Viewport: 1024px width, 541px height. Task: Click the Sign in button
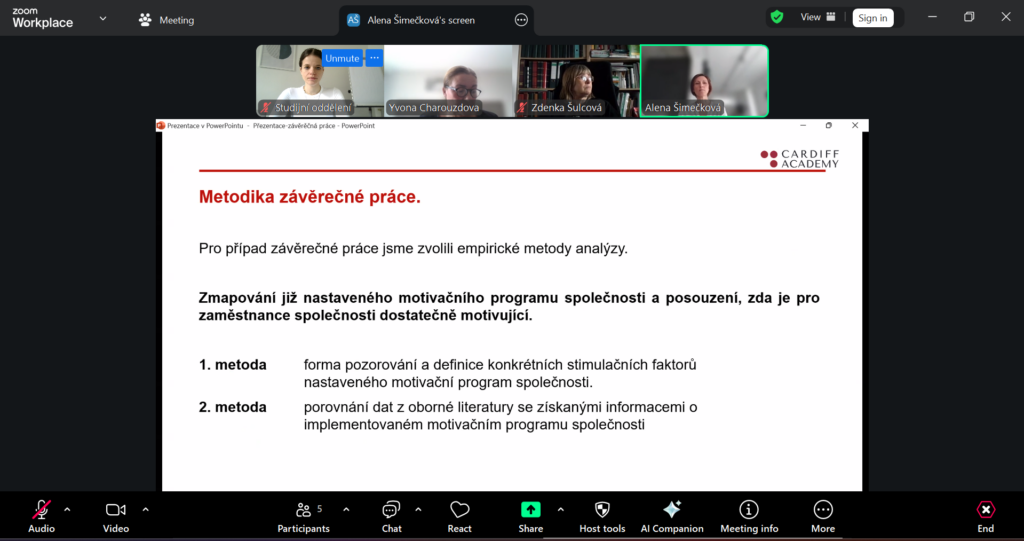tap(872, 18)
